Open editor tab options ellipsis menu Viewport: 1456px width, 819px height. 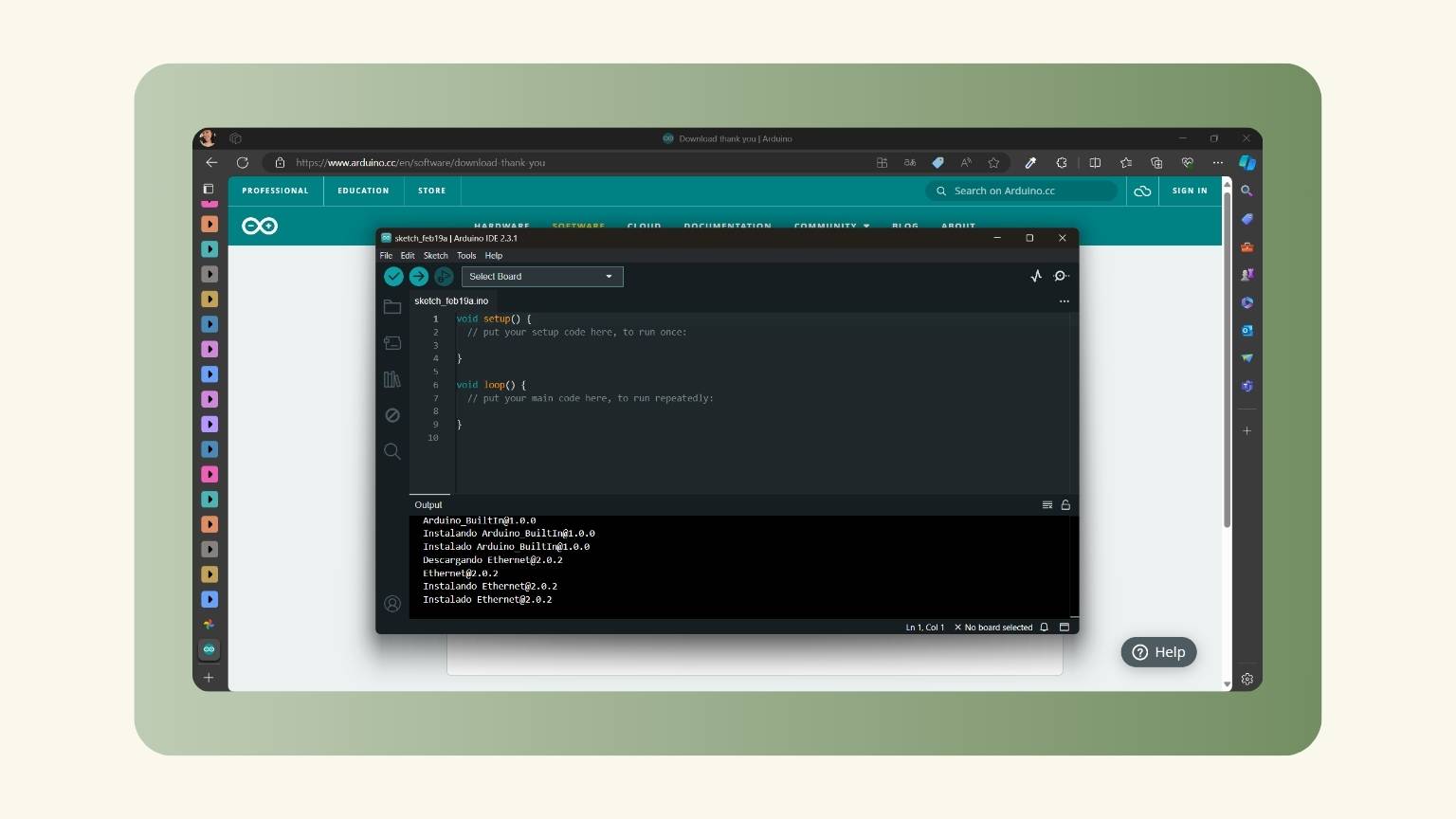click(1065, 301)
